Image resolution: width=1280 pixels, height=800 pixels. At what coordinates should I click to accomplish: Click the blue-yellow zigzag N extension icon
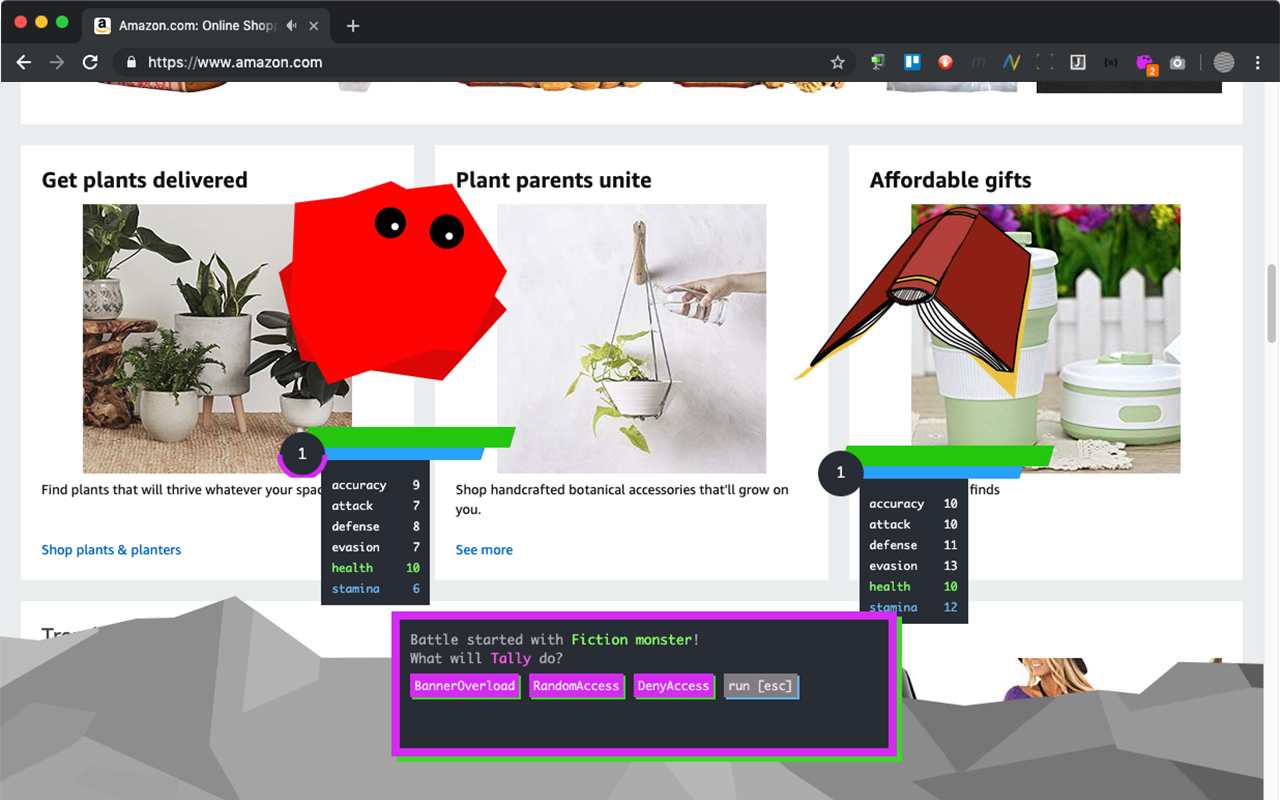click(1011, 62)
